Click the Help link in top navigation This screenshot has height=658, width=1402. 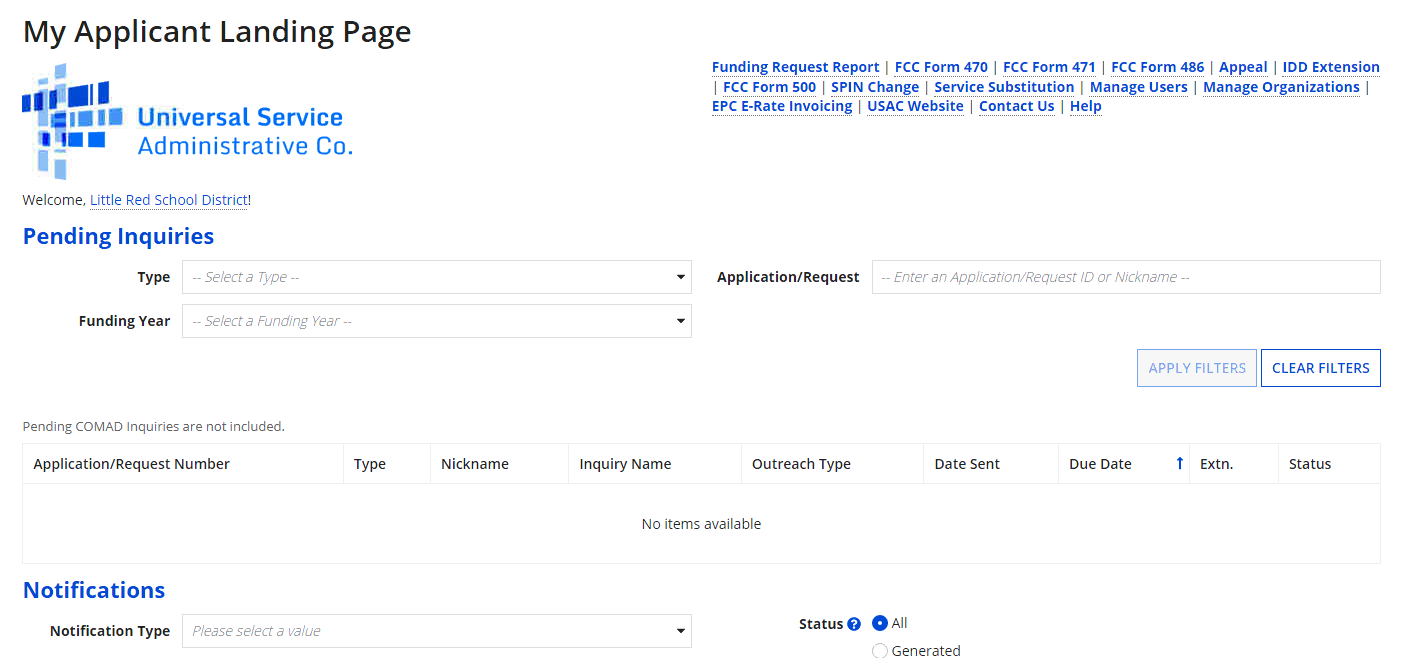pyautogui.click(x=1085, y=106)
